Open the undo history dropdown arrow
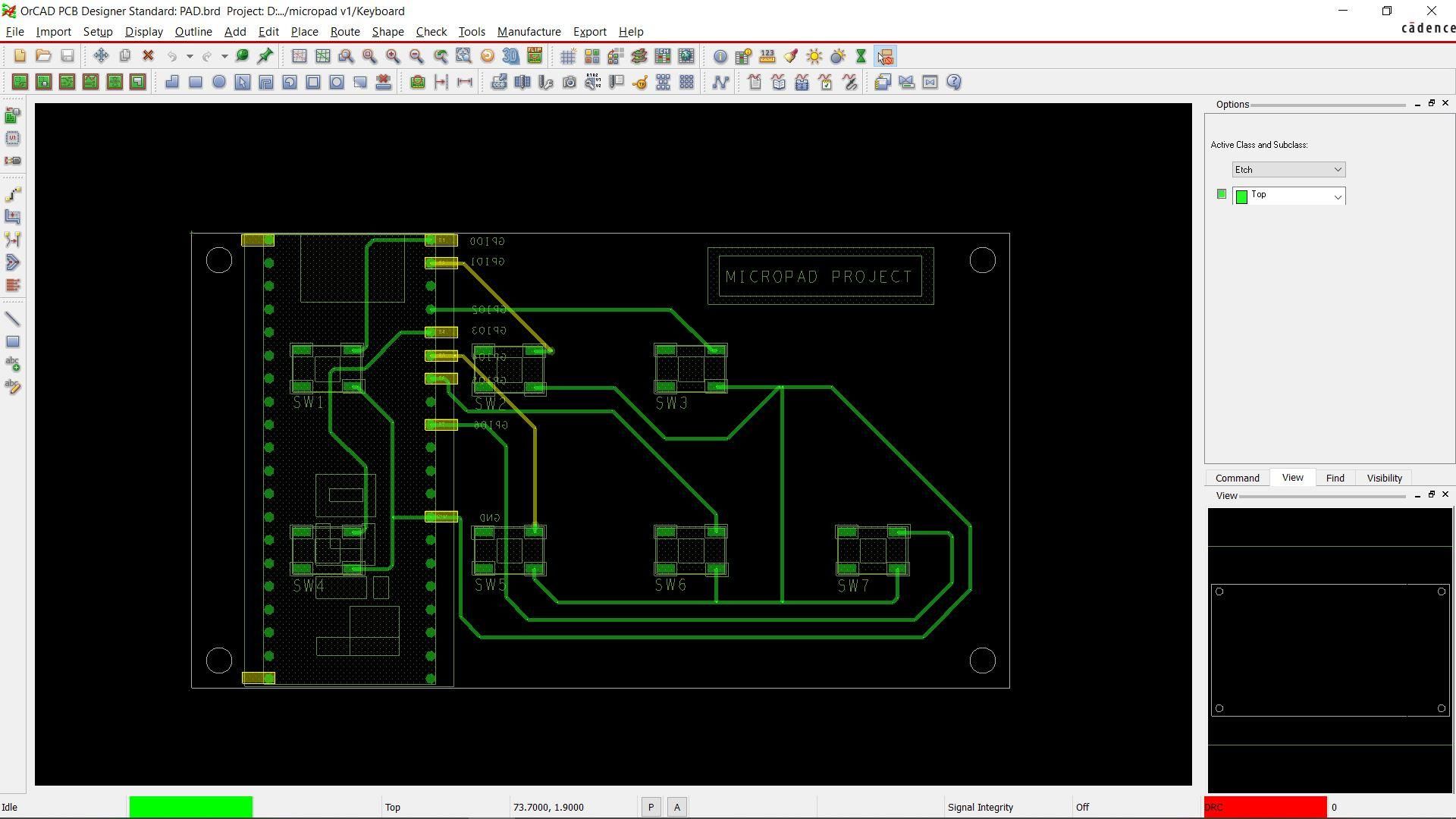Viewport: 1456px width, 819px height. tap(190, 56)
